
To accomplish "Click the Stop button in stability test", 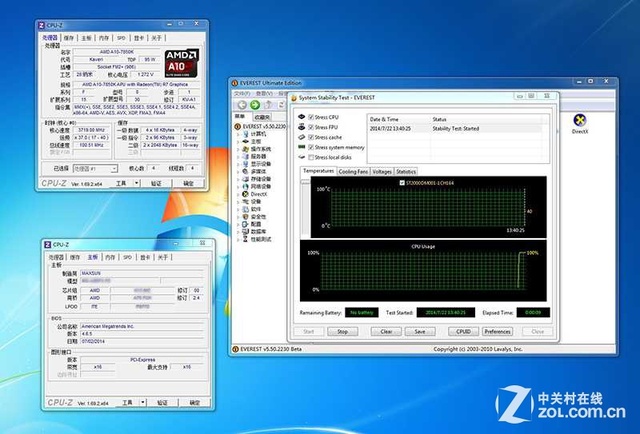I will [342, 332].
